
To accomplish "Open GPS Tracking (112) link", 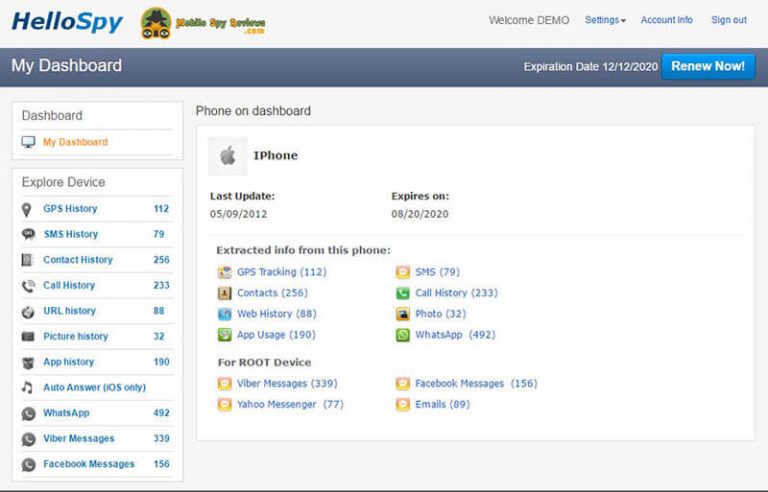I will [x=282, y=272].
